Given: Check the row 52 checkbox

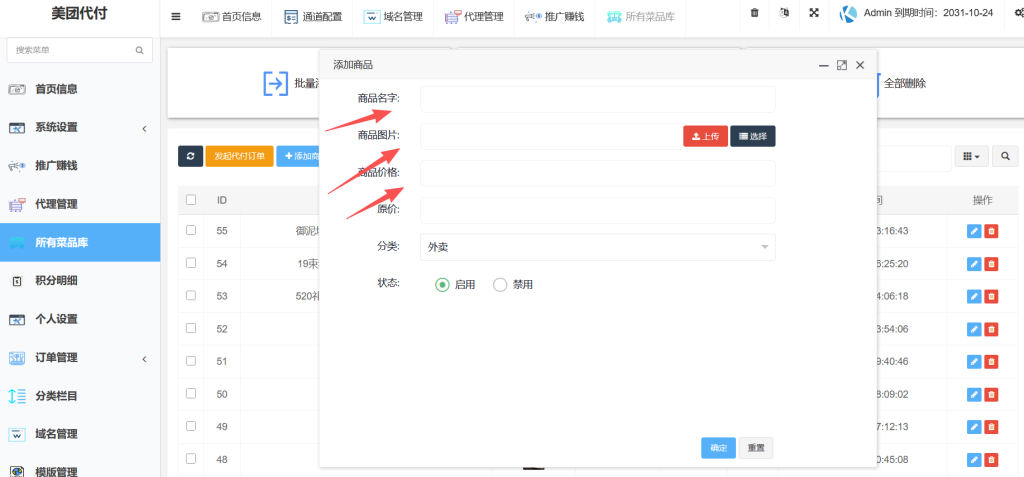Looking at the screenshot, I should click(x=191, y=328).
